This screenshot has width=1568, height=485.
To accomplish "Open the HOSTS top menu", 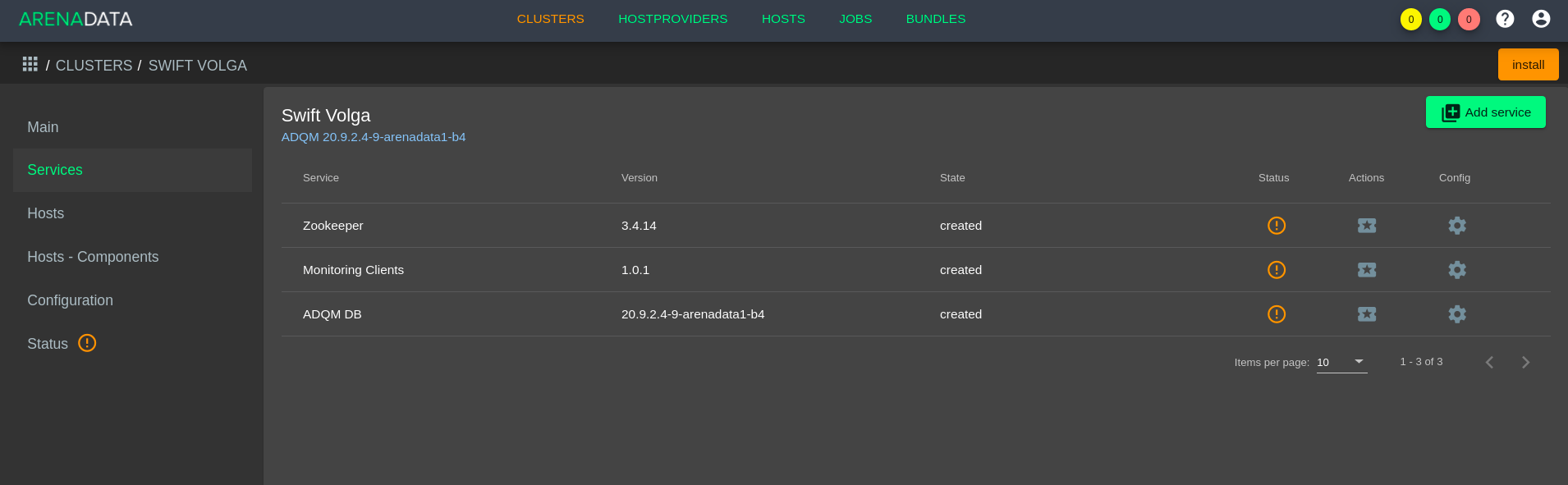I will point(783,19).
